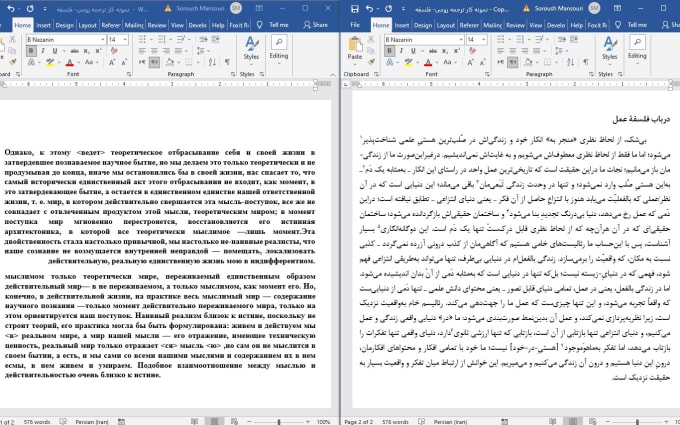Image resolution: width=680 pixels, height=425 pixels.
Task: Open font name dropdown in left window
Action: pyautogui.click(x=103, y=39)
